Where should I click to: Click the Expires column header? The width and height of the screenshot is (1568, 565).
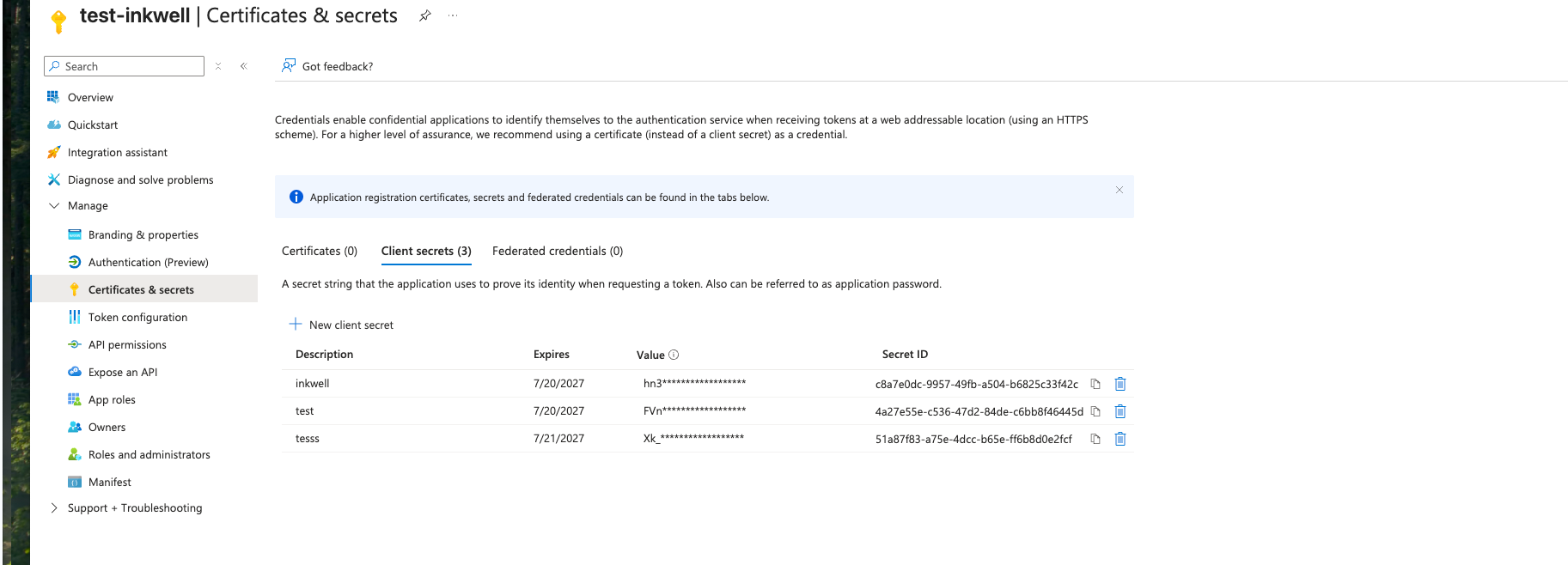point(552,354)
